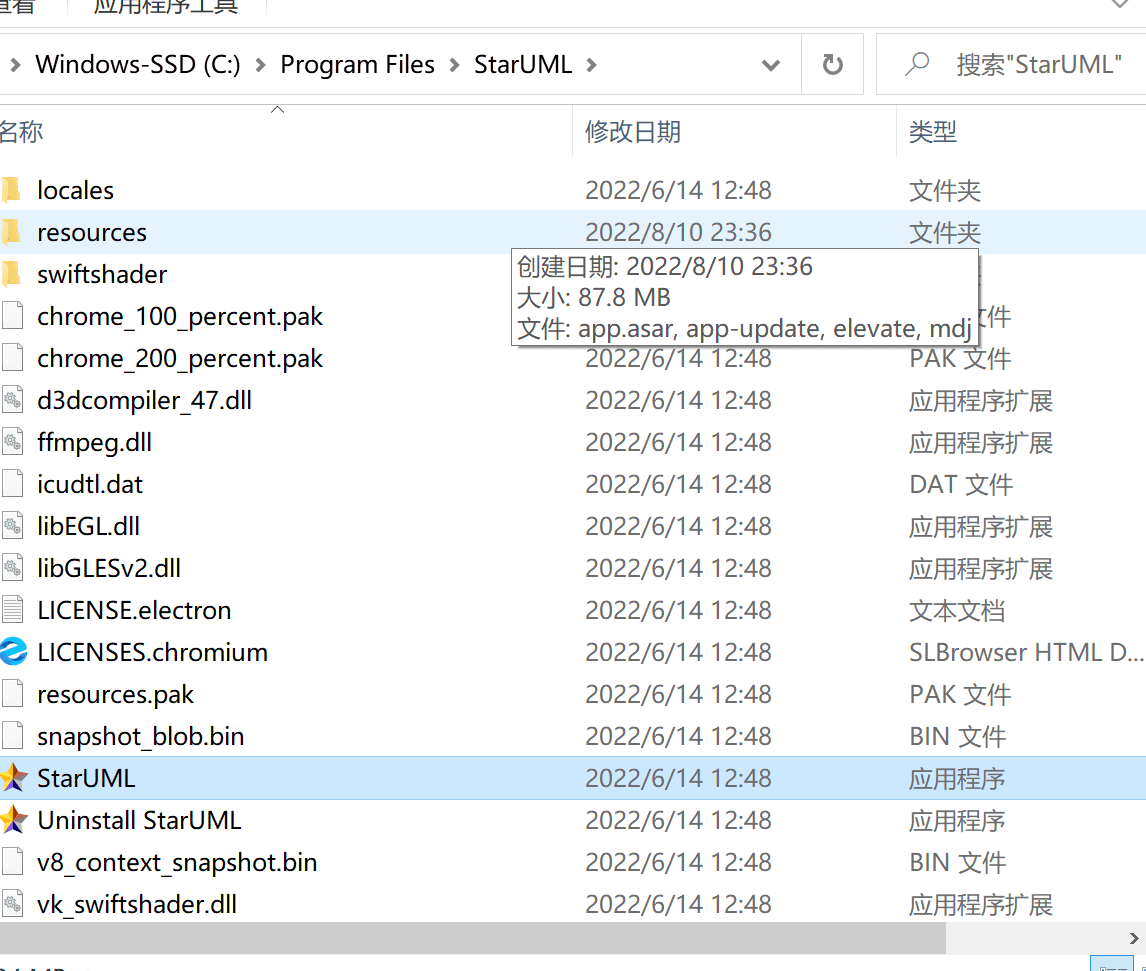Click the resources.pak file icon
1146x971 pixels.
pos(12,694)
